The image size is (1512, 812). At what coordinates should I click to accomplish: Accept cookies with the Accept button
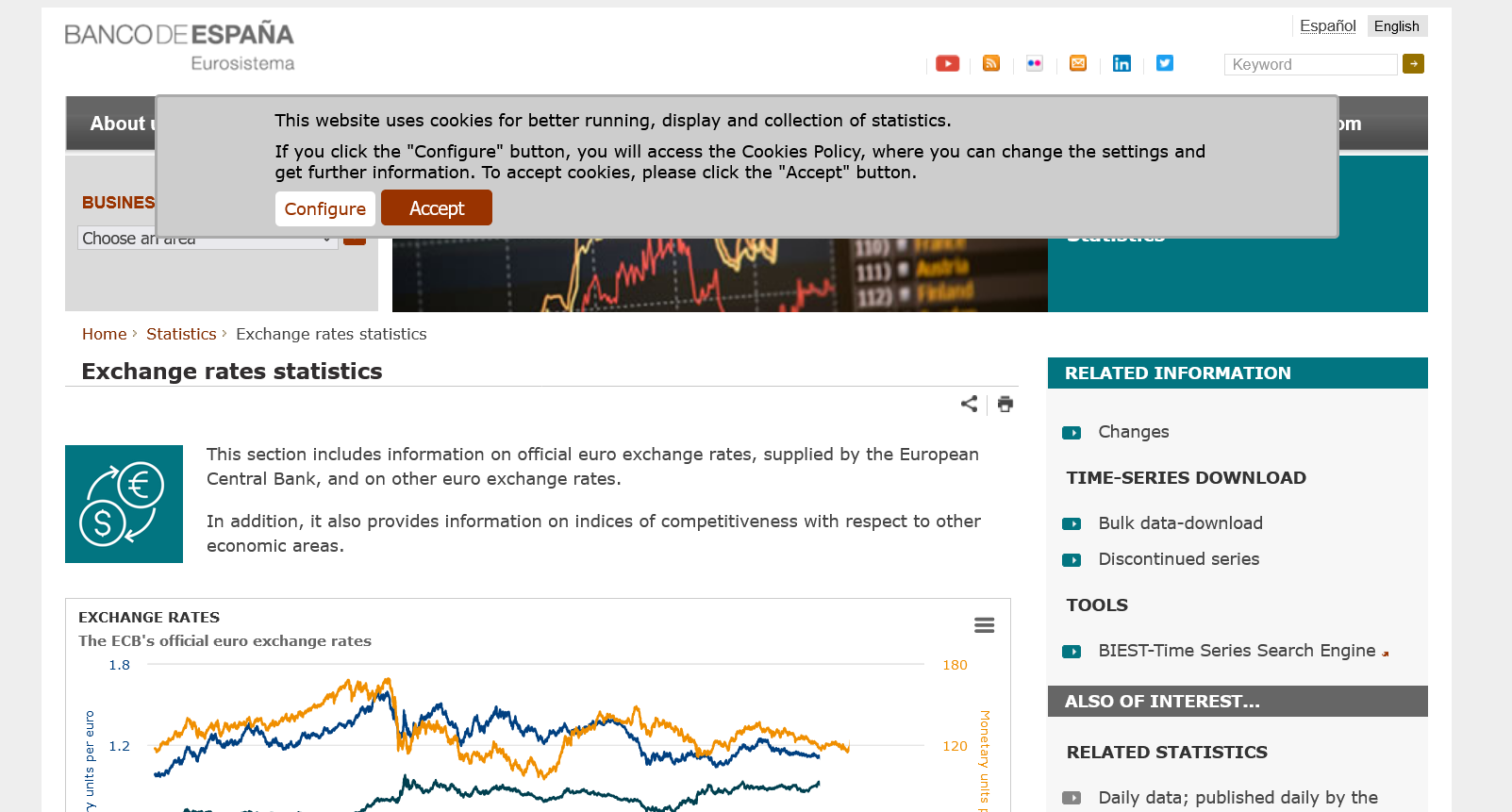coord(436,208)
